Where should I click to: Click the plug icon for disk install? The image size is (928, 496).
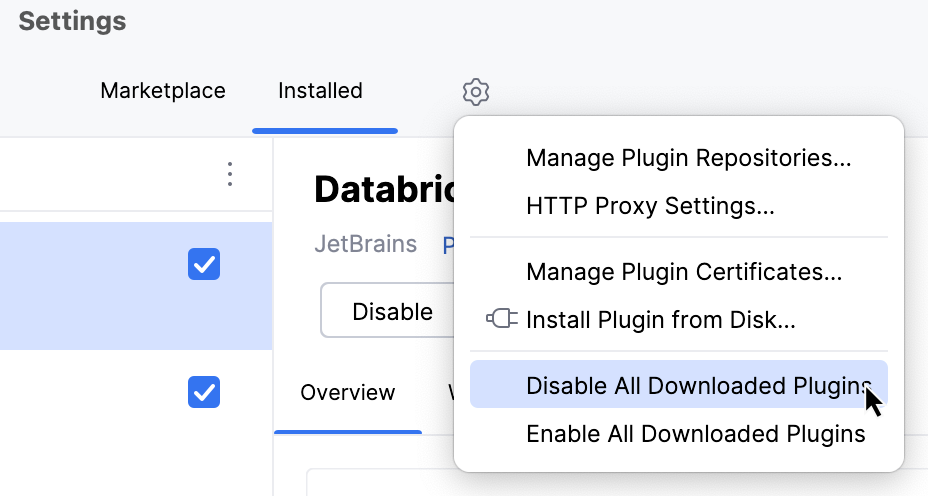click(501, 320)
